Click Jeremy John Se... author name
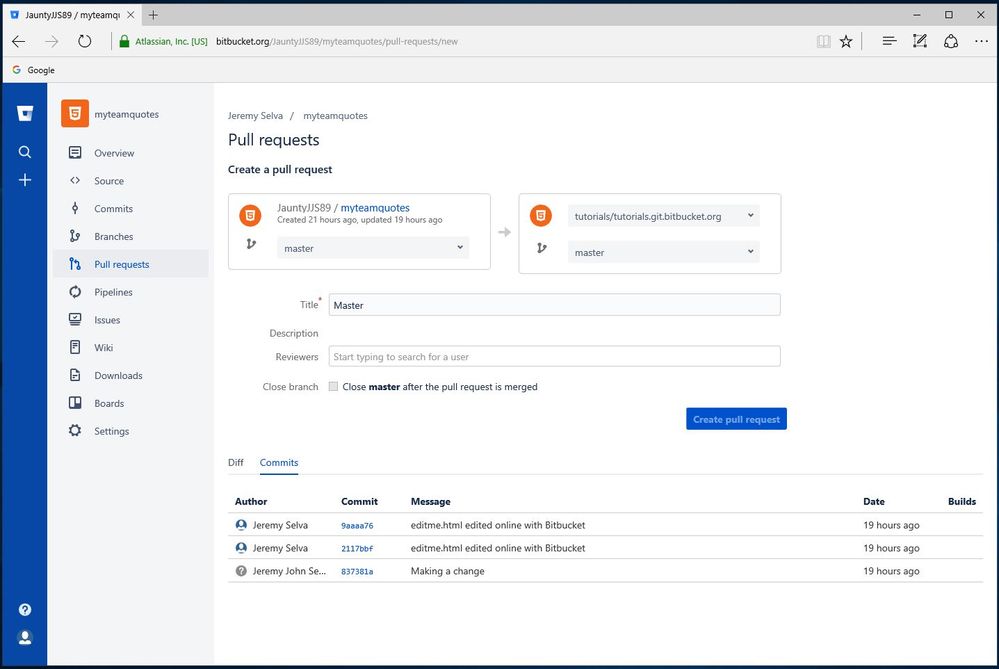 click(x=289, y=571)
